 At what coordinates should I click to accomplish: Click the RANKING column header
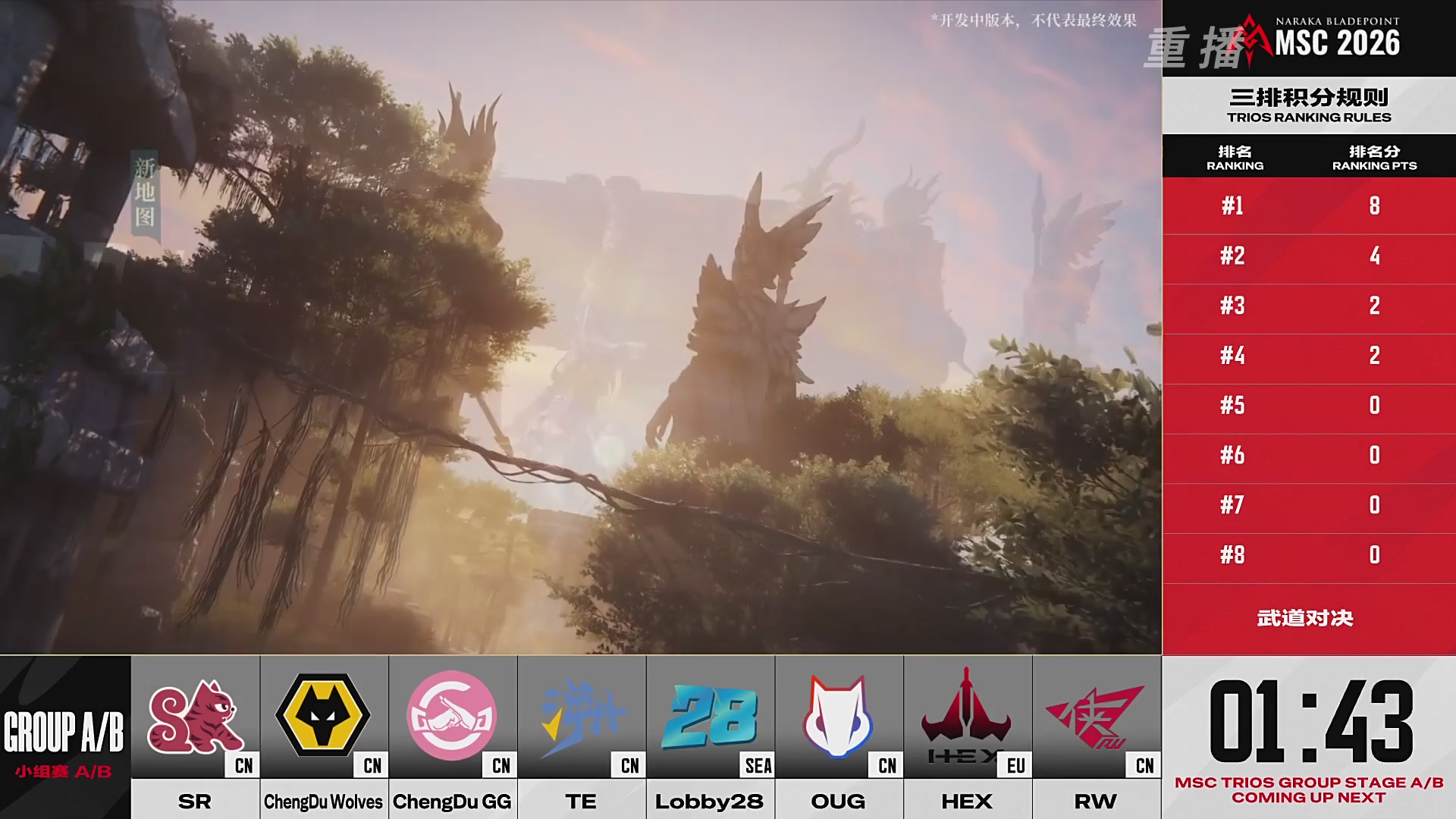pos(1235,158)
